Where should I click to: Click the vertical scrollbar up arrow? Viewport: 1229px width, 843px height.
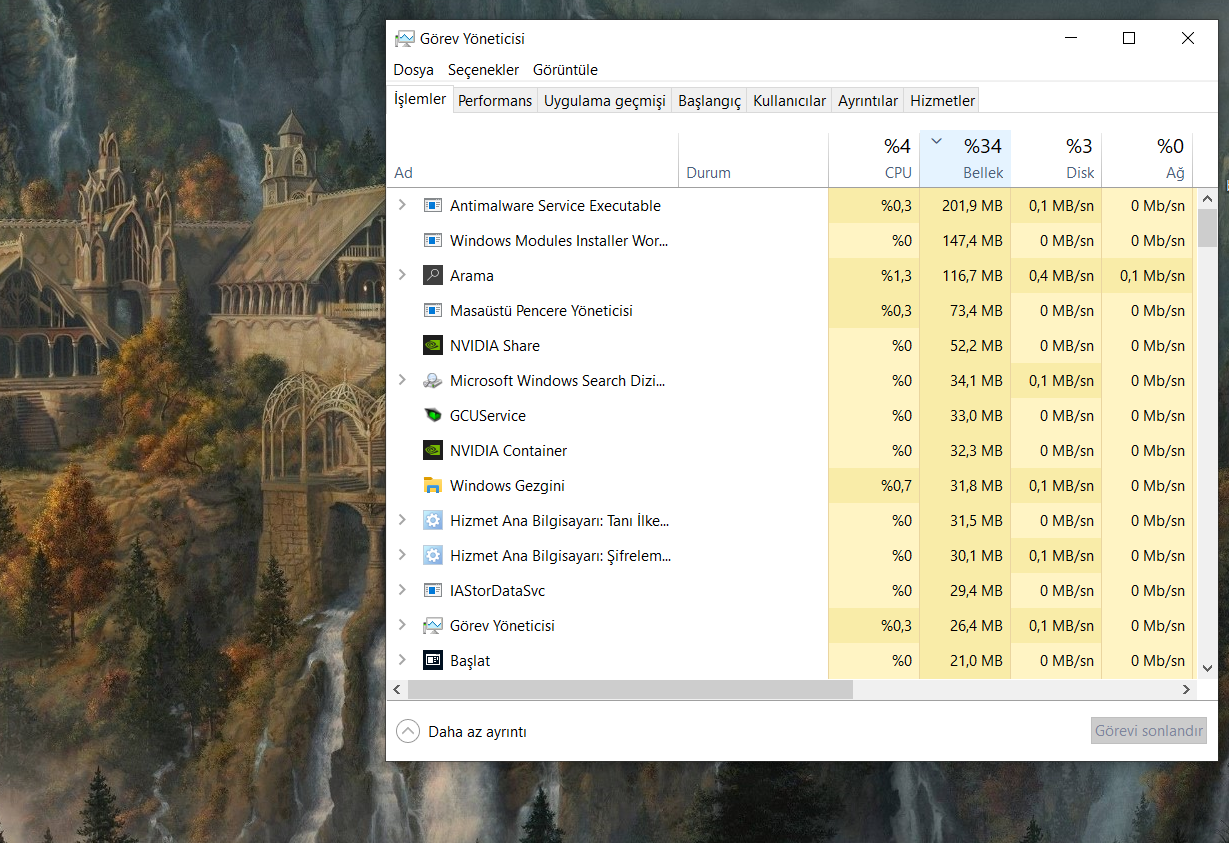tap(1207, 198)
